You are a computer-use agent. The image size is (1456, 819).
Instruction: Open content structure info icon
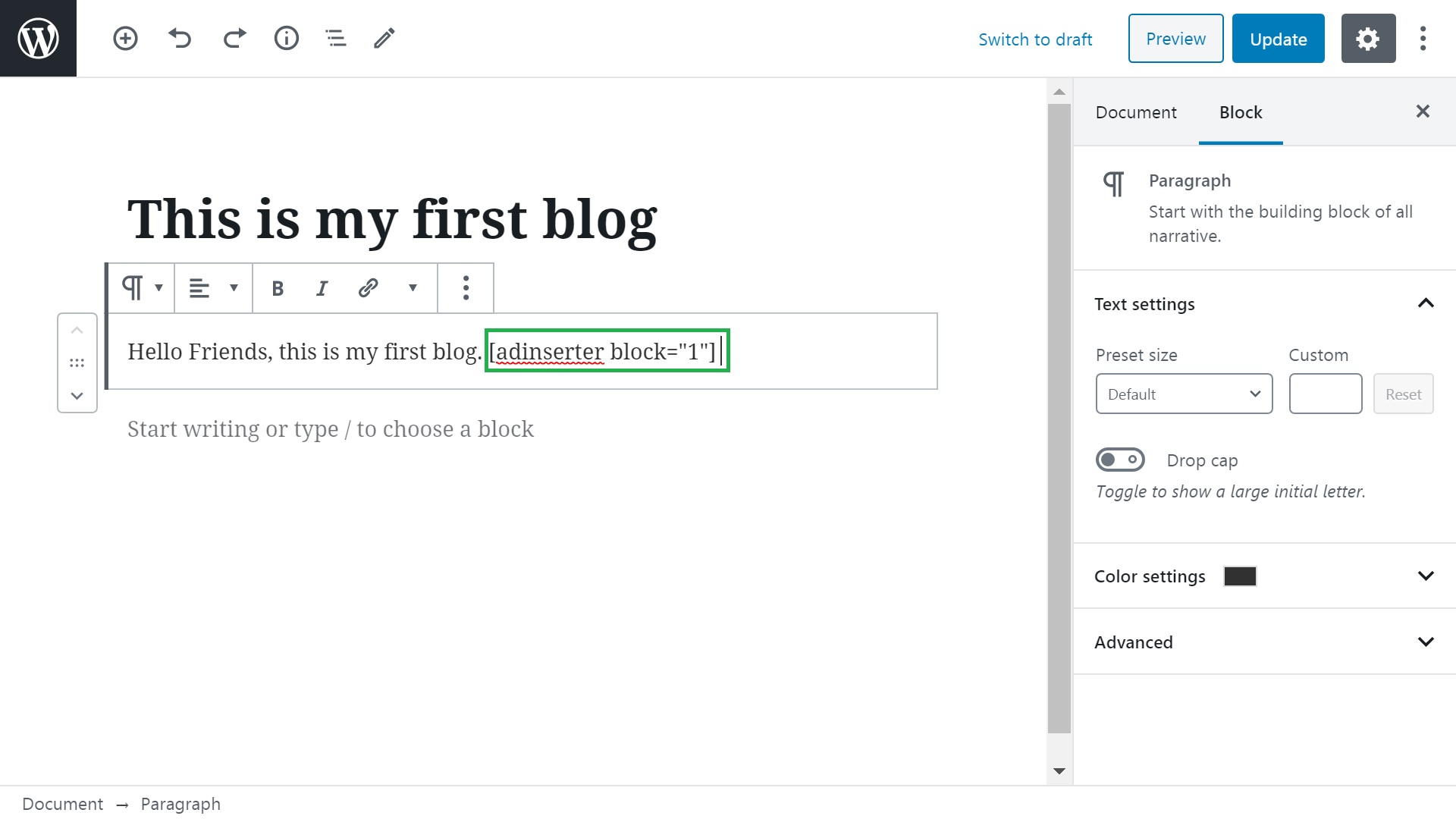[287, 38]
